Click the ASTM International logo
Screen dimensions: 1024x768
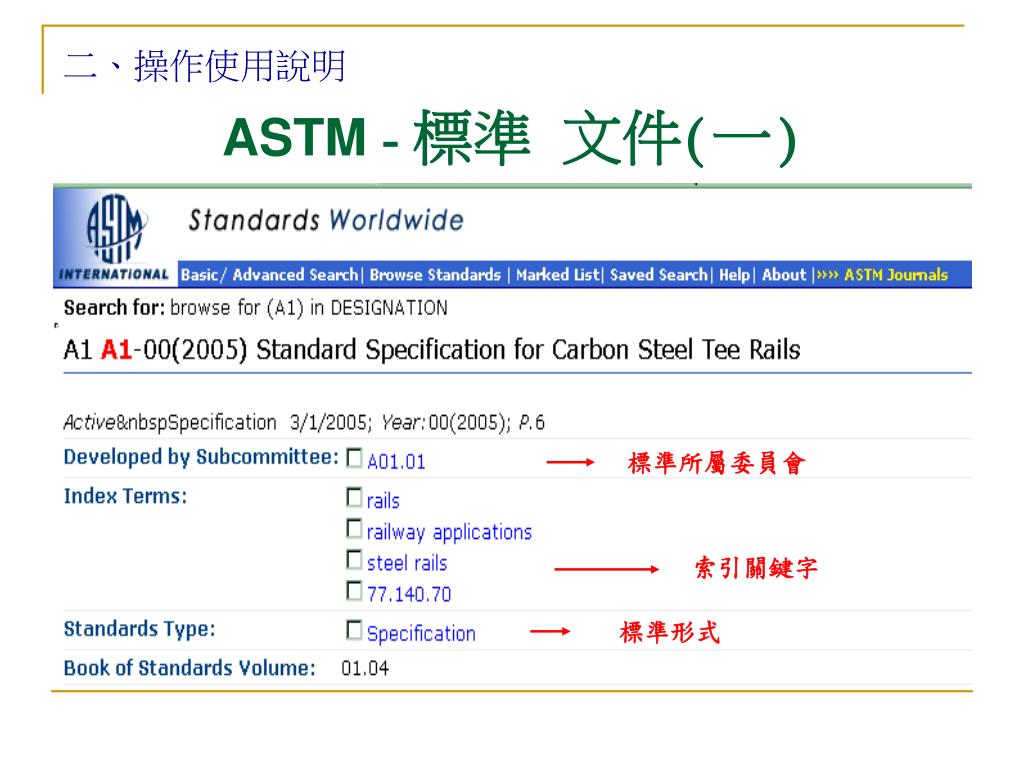click(114, 236)
